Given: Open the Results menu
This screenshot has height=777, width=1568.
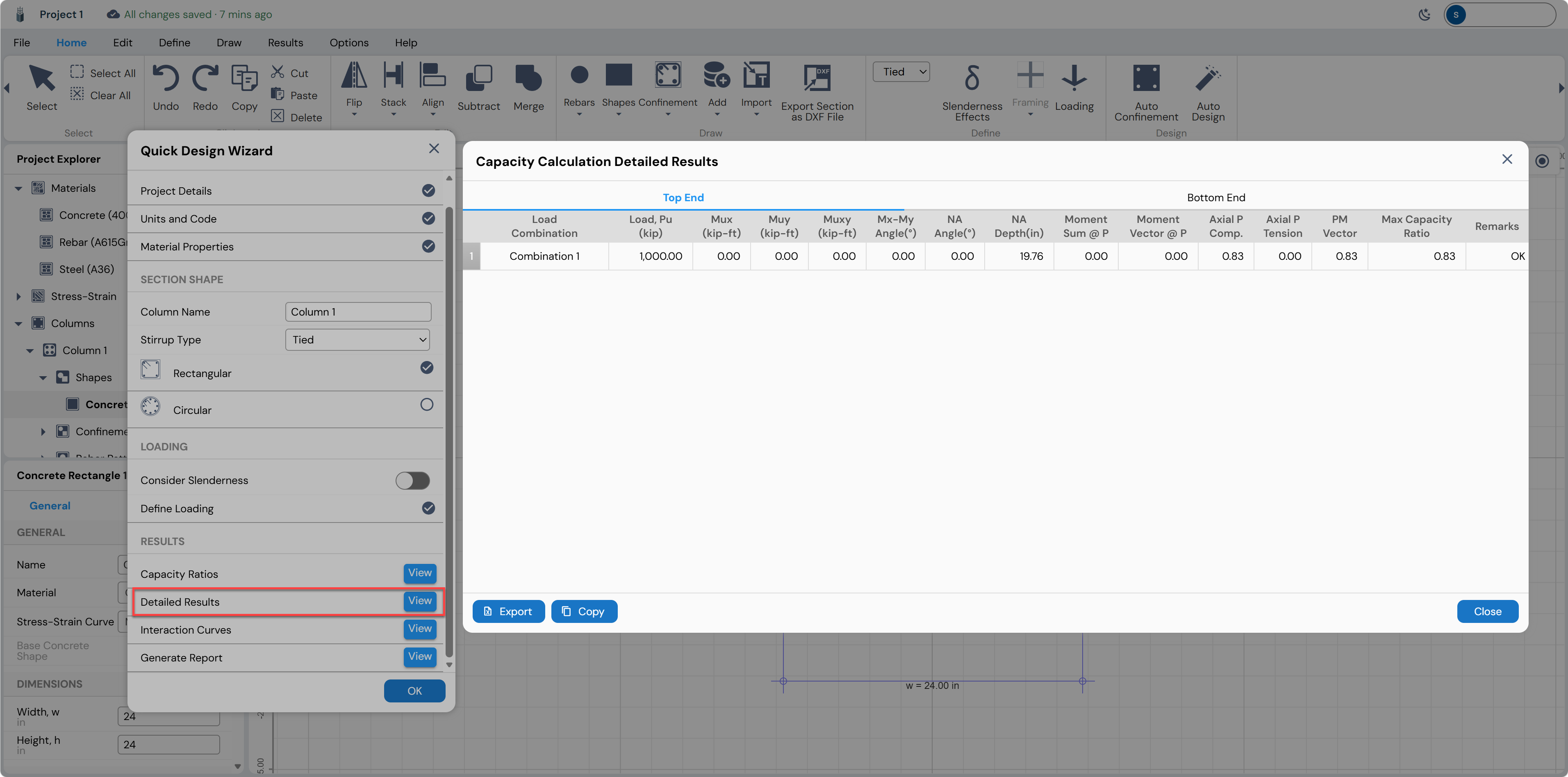Looking at the screenshot, I should point(285,43).
